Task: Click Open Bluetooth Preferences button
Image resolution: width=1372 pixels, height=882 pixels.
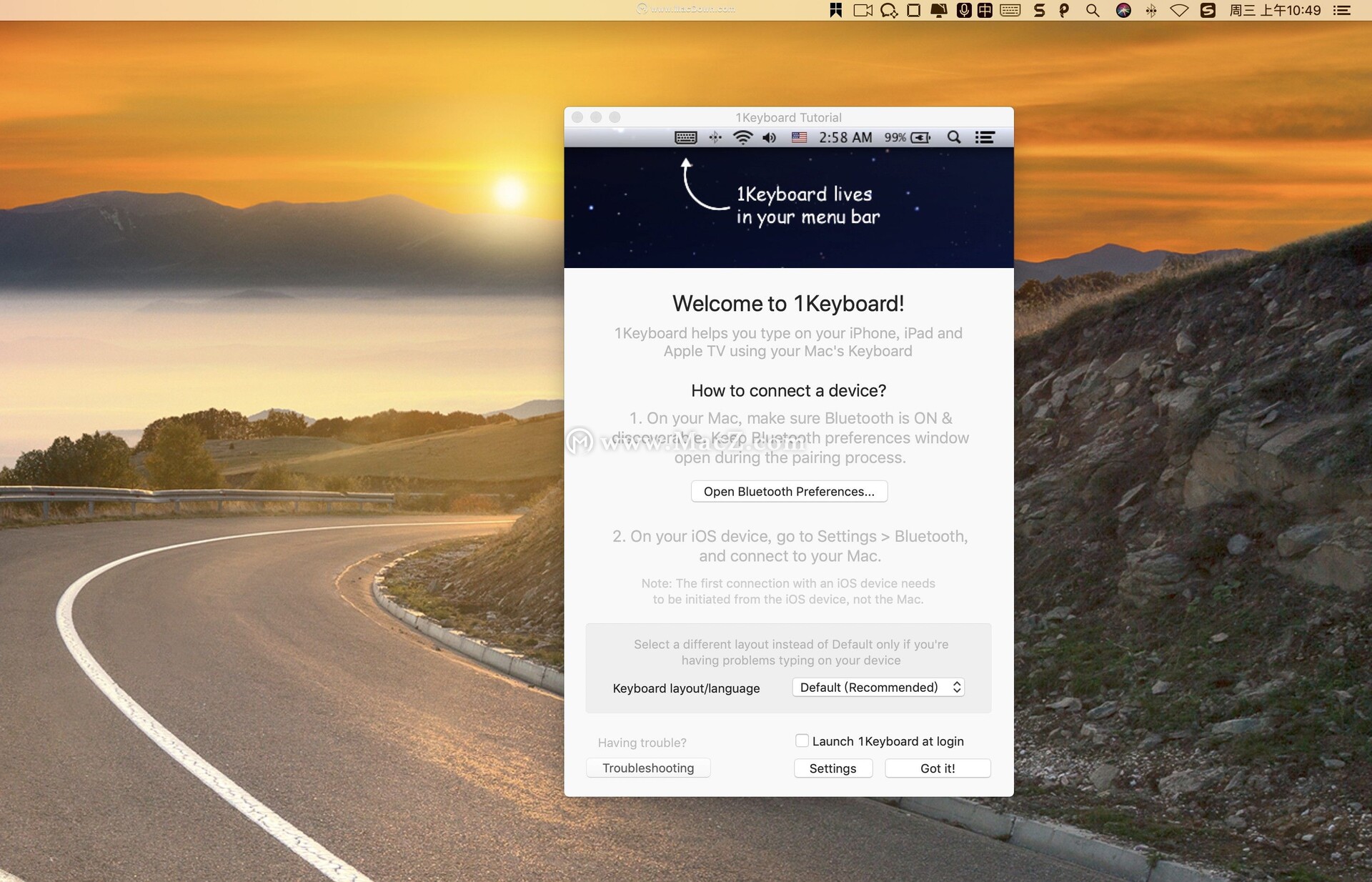Action: [x=789, y=492]
